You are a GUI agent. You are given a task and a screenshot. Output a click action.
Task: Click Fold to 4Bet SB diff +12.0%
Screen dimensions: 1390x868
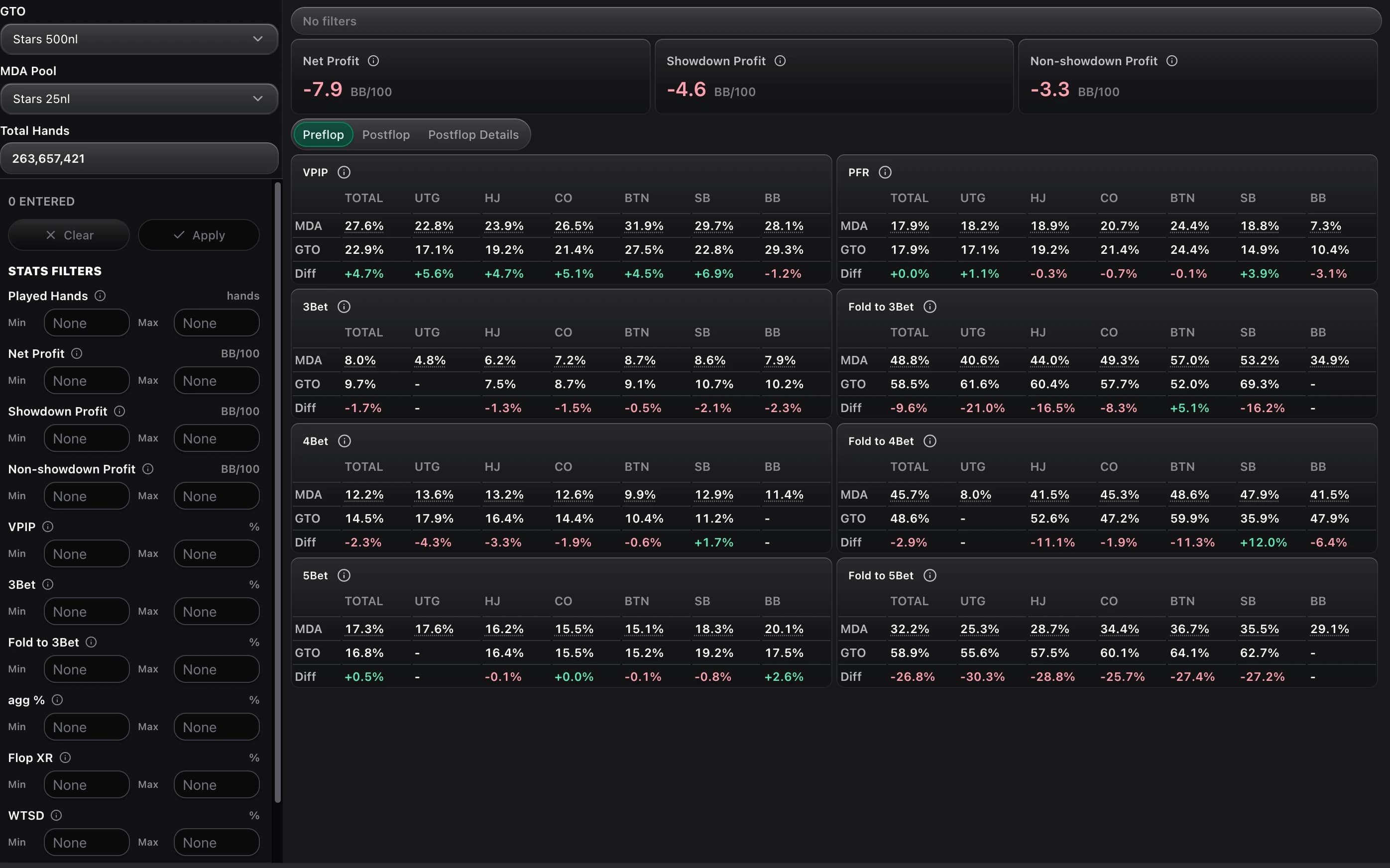point(1263,542)
